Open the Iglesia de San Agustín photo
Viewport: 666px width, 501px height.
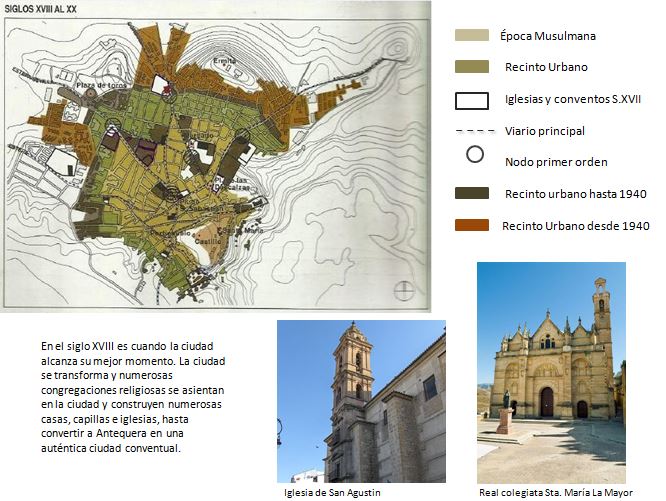(x=360, y=401)
